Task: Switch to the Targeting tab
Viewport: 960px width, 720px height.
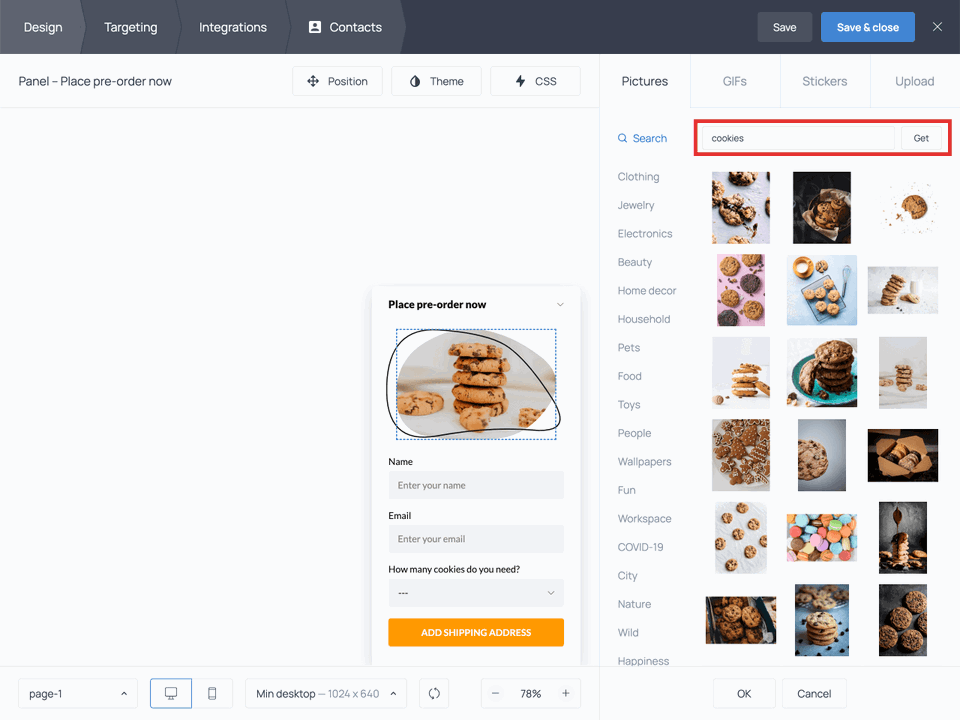Action: [130, 27]
